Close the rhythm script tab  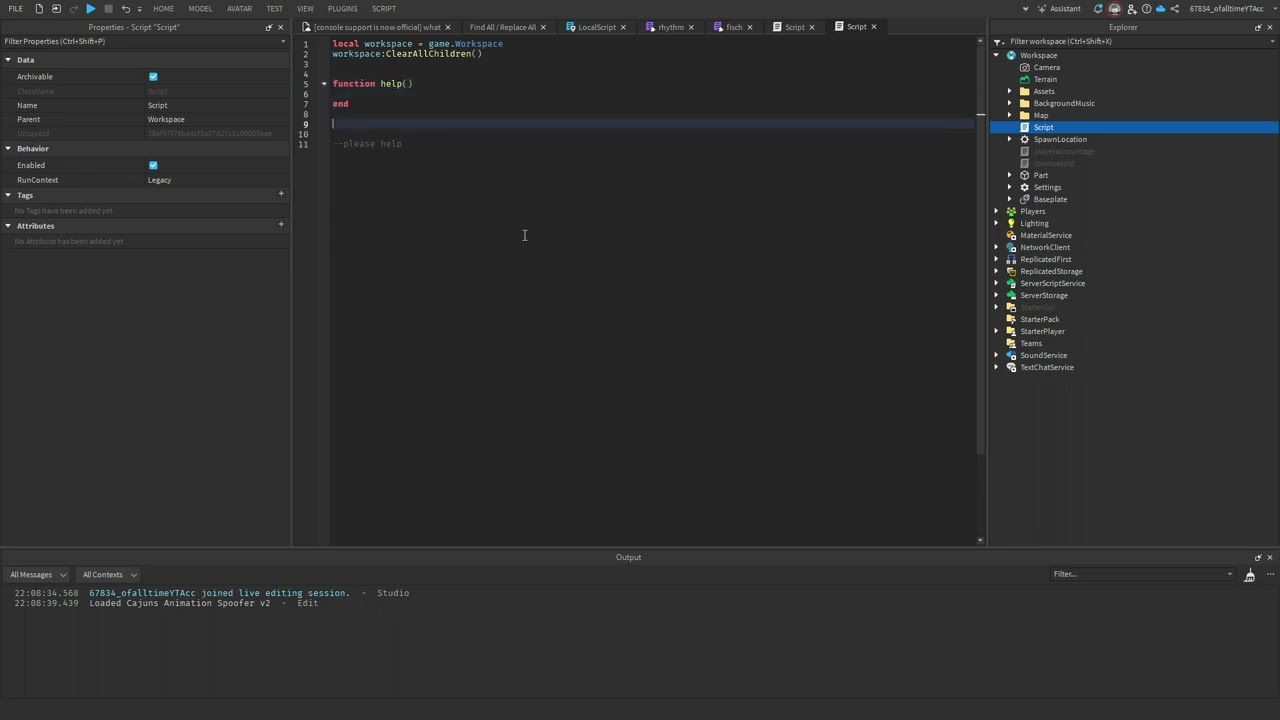coord(690,27)
